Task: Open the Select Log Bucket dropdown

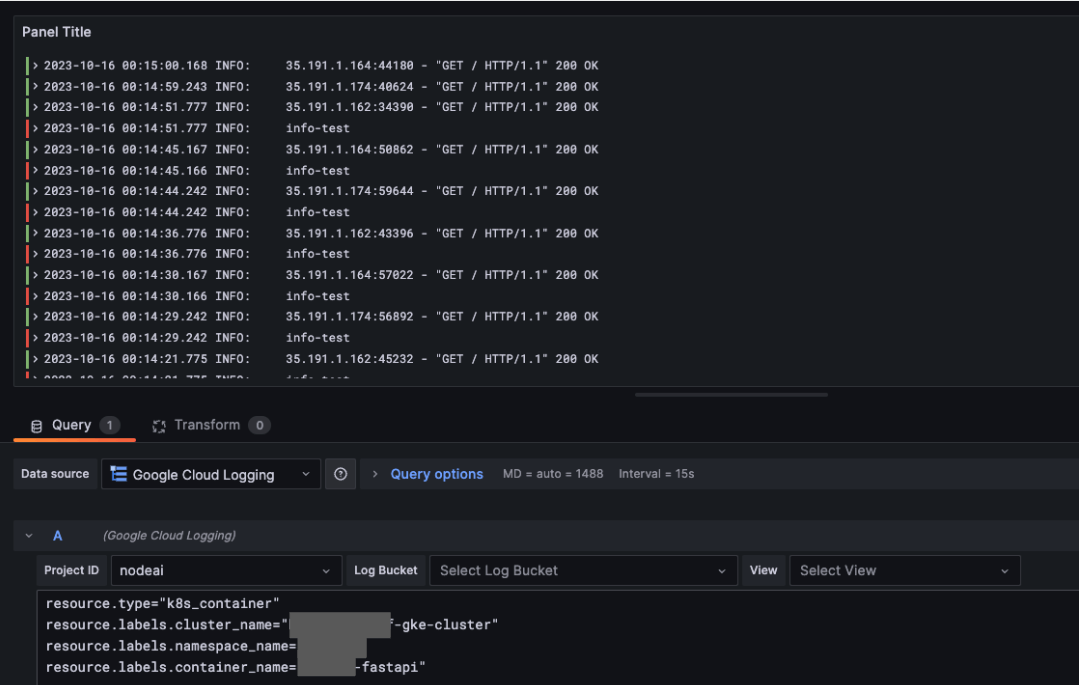Action: pyautogui.click(x=583, y=571)
